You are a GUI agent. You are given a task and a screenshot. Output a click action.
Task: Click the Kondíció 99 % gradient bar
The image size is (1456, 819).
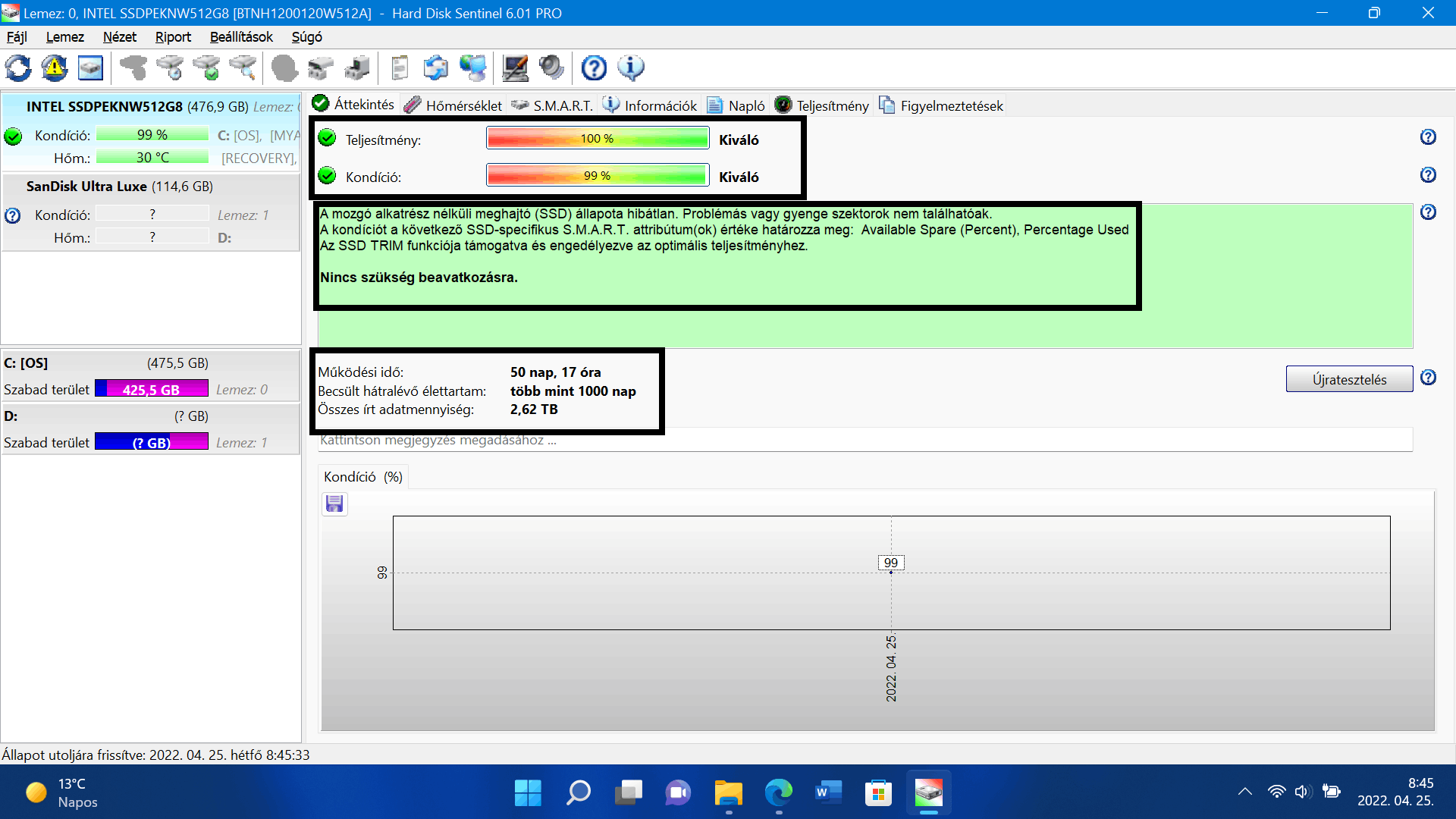pos(598,175)
